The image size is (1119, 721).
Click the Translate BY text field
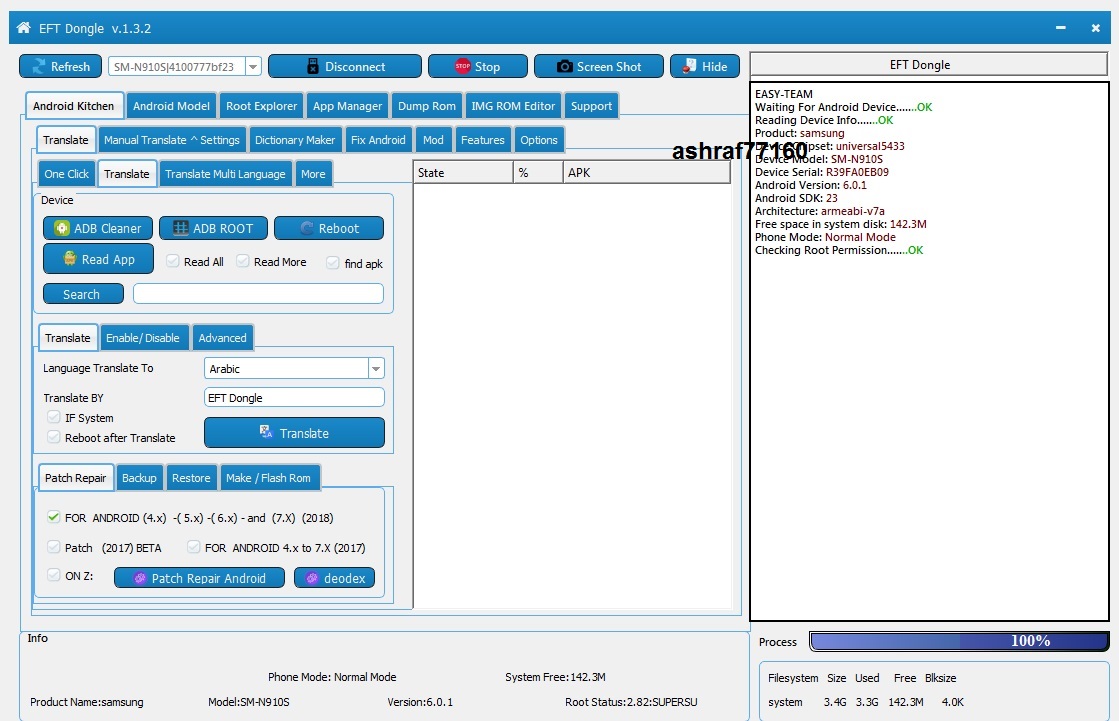coord(295,398)
